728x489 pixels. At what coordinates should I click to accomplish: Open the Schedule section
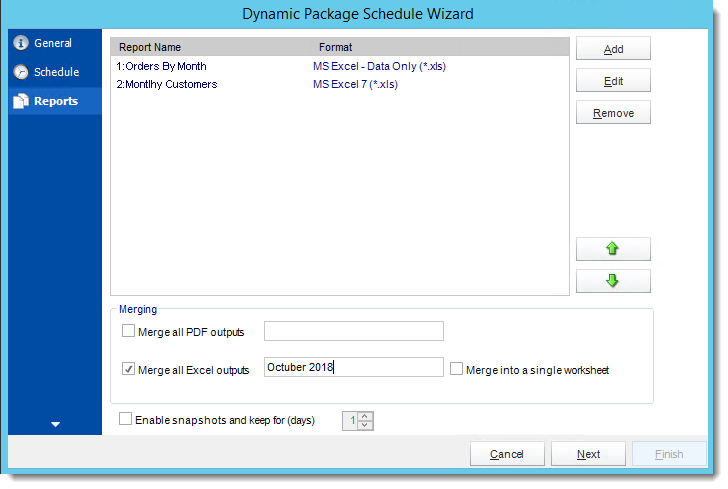pos(55,72)
